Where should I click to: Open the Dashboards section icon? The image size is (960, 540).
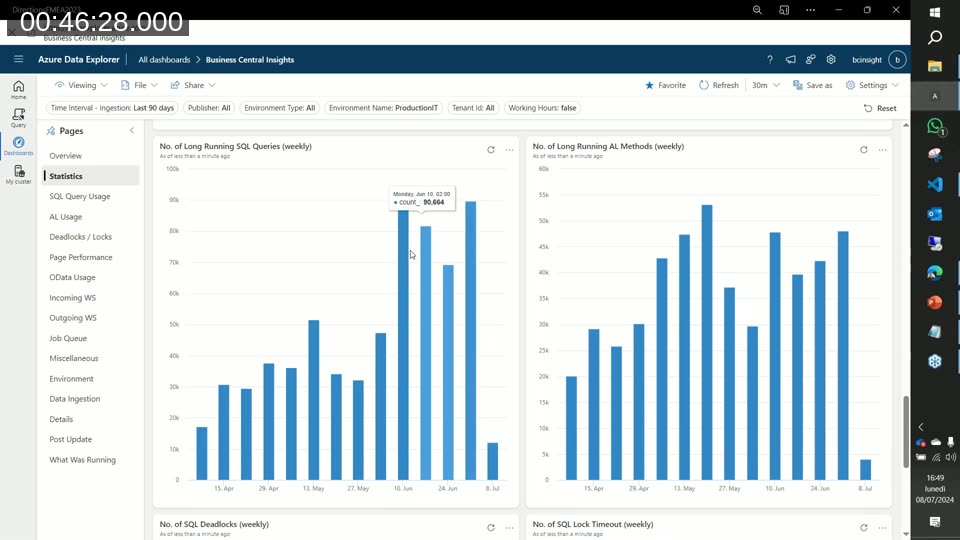(x=18, y=146)
